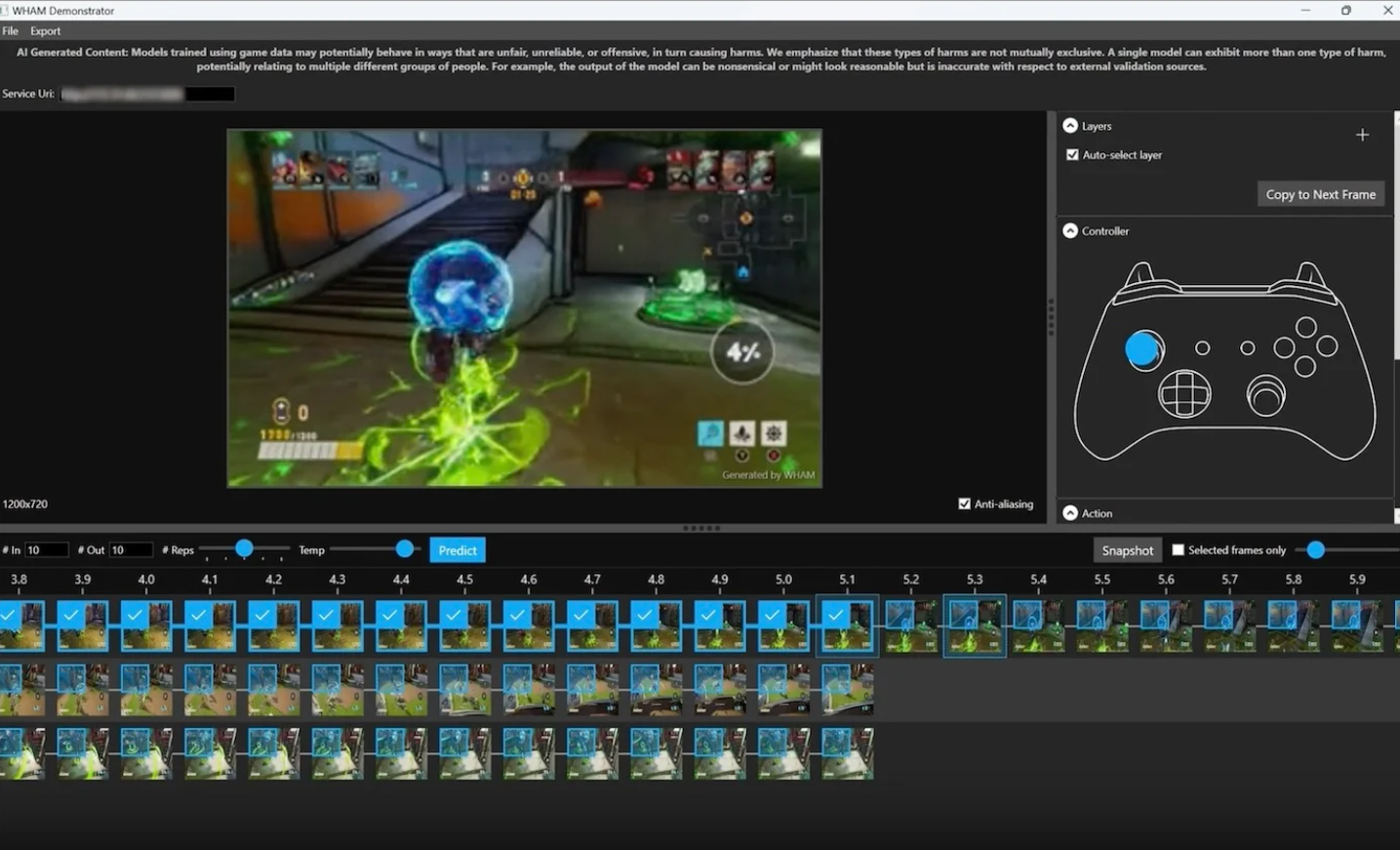Click the WHAM Demonstrator app icon in title bar
1400x850 pixels.
click(x=3, y=10)
